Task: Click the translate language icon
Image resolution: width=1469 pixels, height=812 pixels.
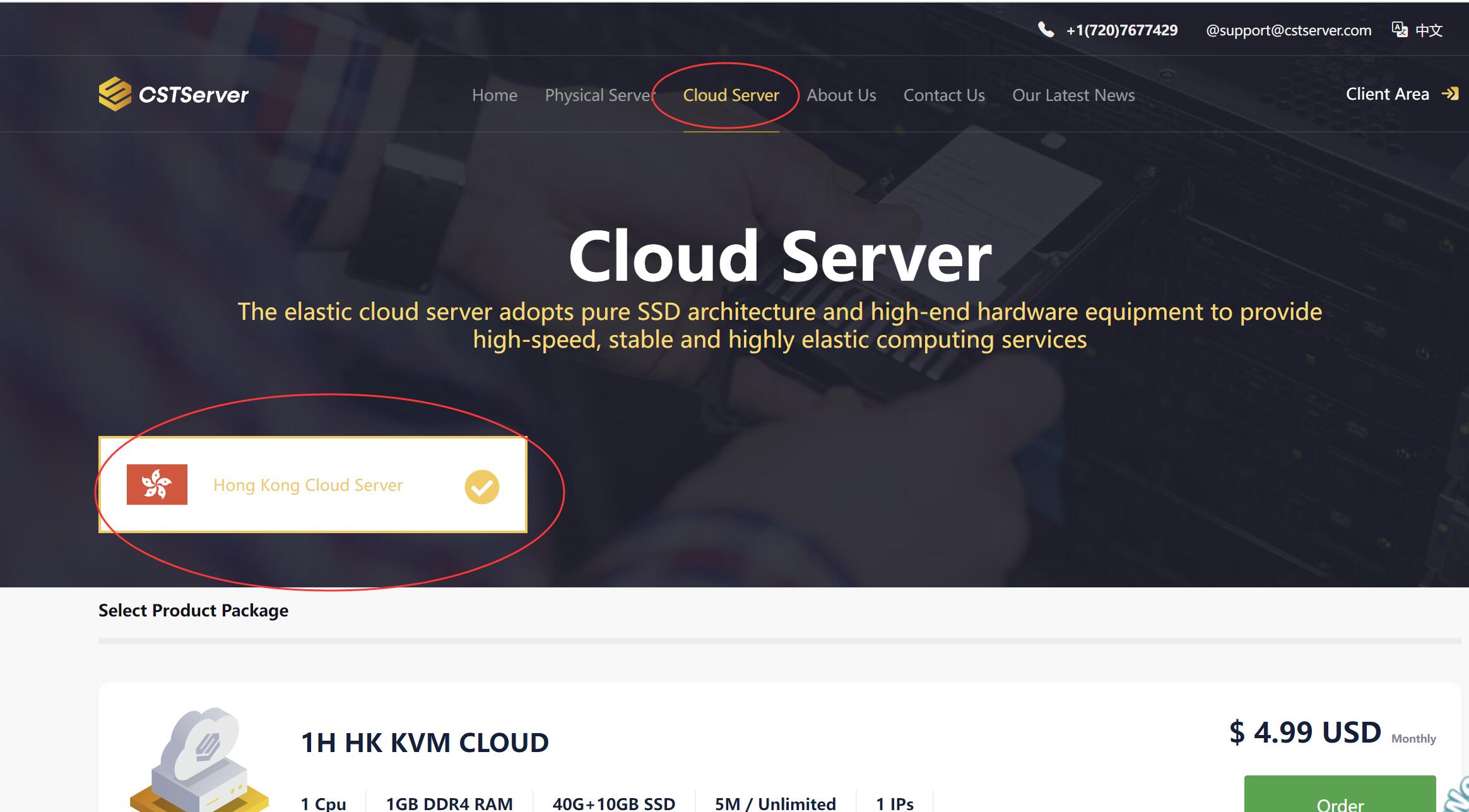Action: tap(1400, 30)
